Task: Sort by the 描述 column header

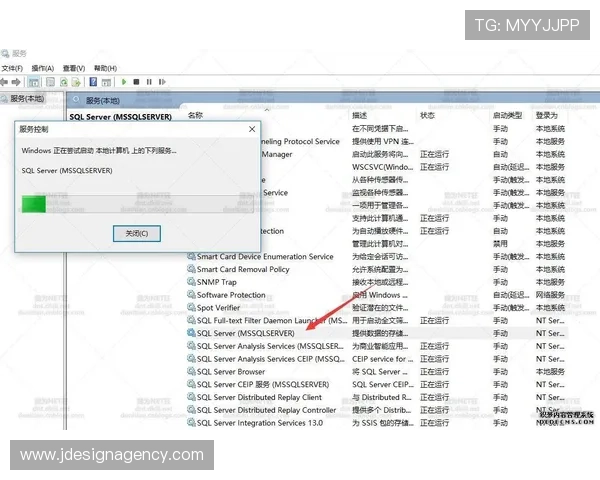Action: point(359,115)
